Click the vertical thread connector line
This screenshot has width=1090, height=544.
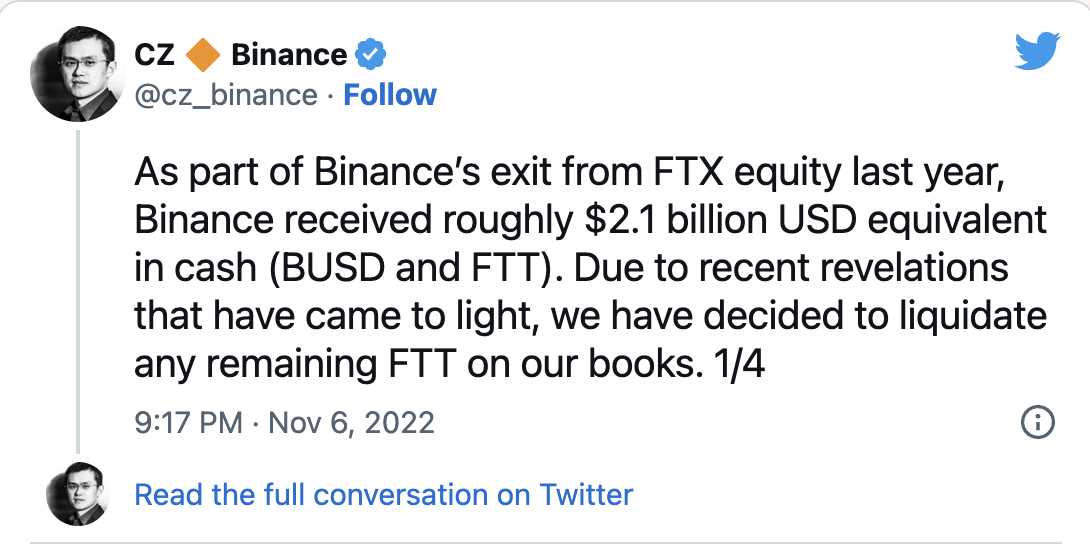tap(77, 290)
